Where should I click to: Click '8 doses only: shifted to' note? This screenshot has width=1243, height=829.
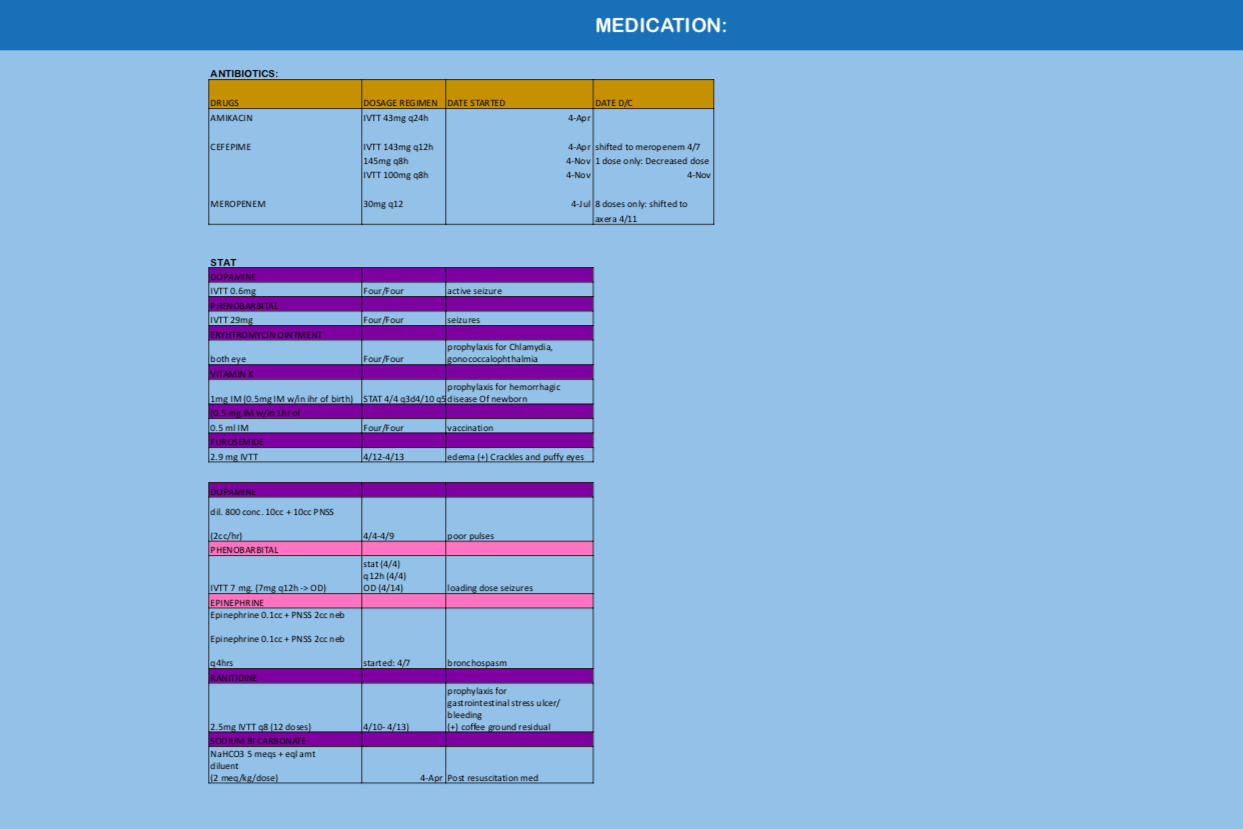click(x=641, y=204)
